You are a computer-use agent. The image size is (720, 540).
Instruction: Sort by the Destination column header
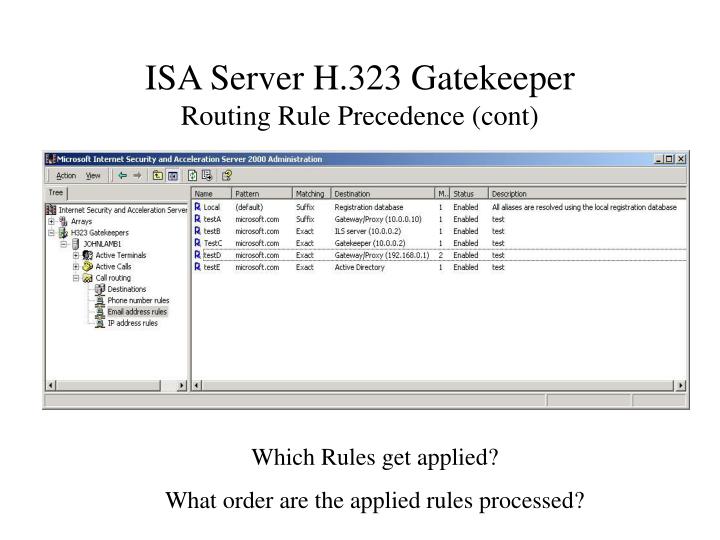tap(382, 194)
